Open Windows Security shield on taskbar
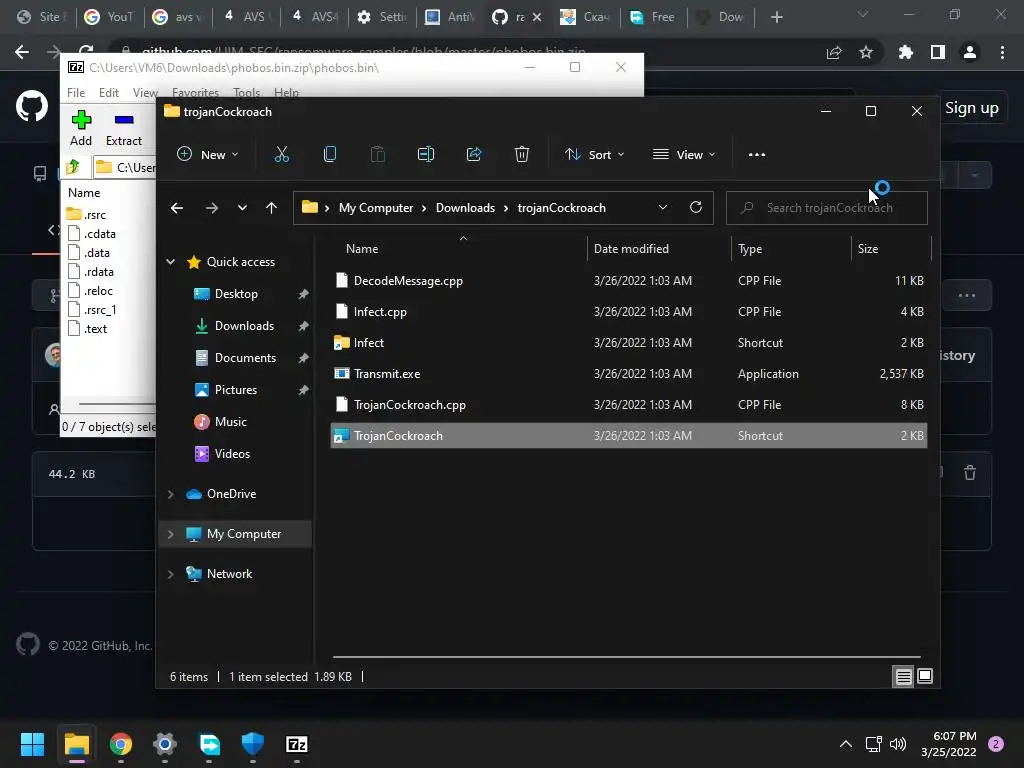The image size is (1024, 768). (x=253, y=744)
